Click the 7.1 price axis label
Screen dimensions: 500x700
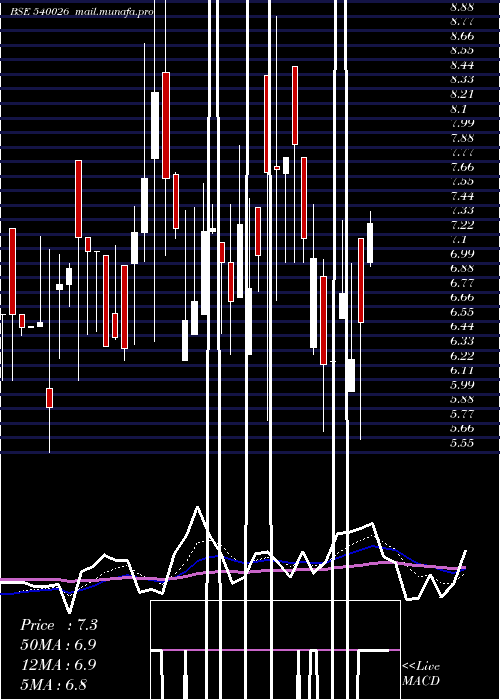coord(458,240)
